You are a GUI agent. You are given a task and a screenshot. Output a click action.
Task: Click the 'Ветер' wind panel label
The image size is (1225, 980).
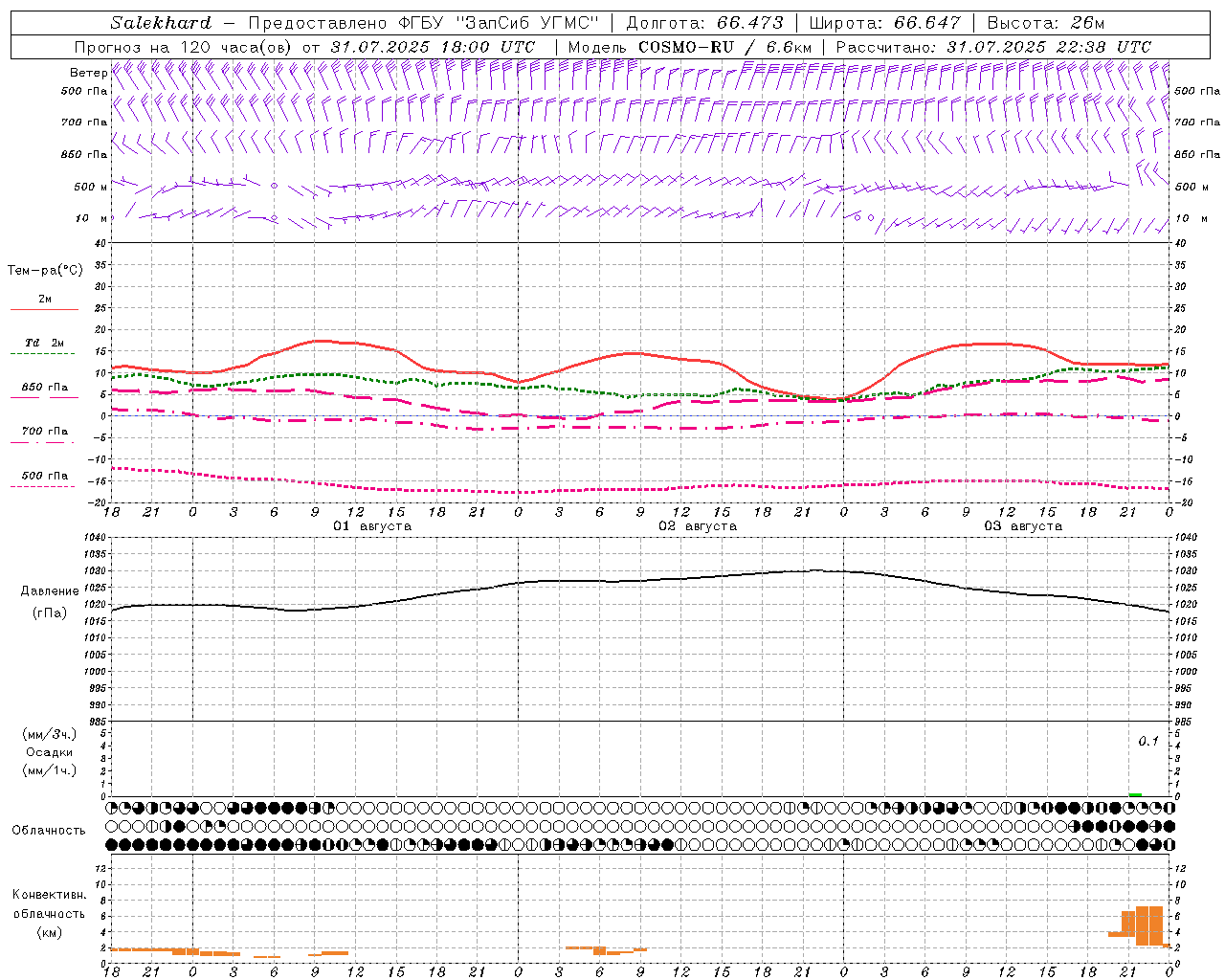pyautogui.click(x=88, y=73)
